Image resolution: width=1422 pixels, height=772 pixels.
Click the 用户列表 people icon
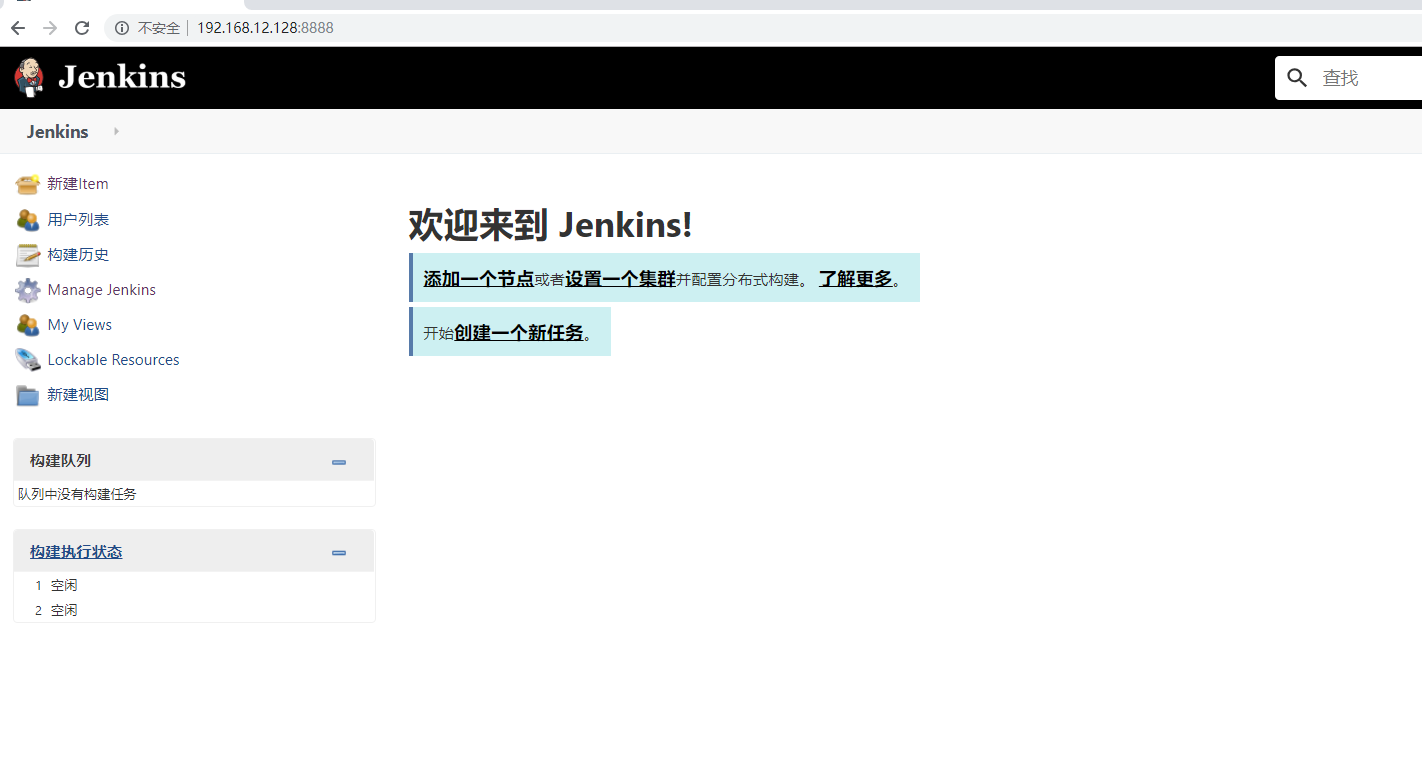pyautogui.click(x=28, y=219)
